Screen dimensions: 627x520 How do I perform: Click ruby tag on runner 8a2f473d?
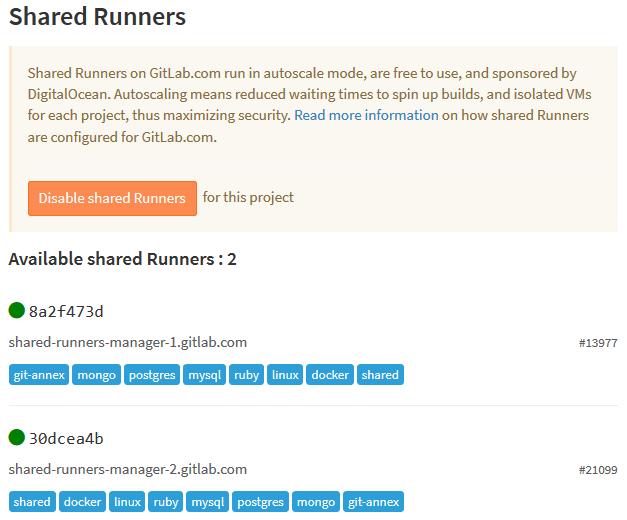click(x=246, y=375)
